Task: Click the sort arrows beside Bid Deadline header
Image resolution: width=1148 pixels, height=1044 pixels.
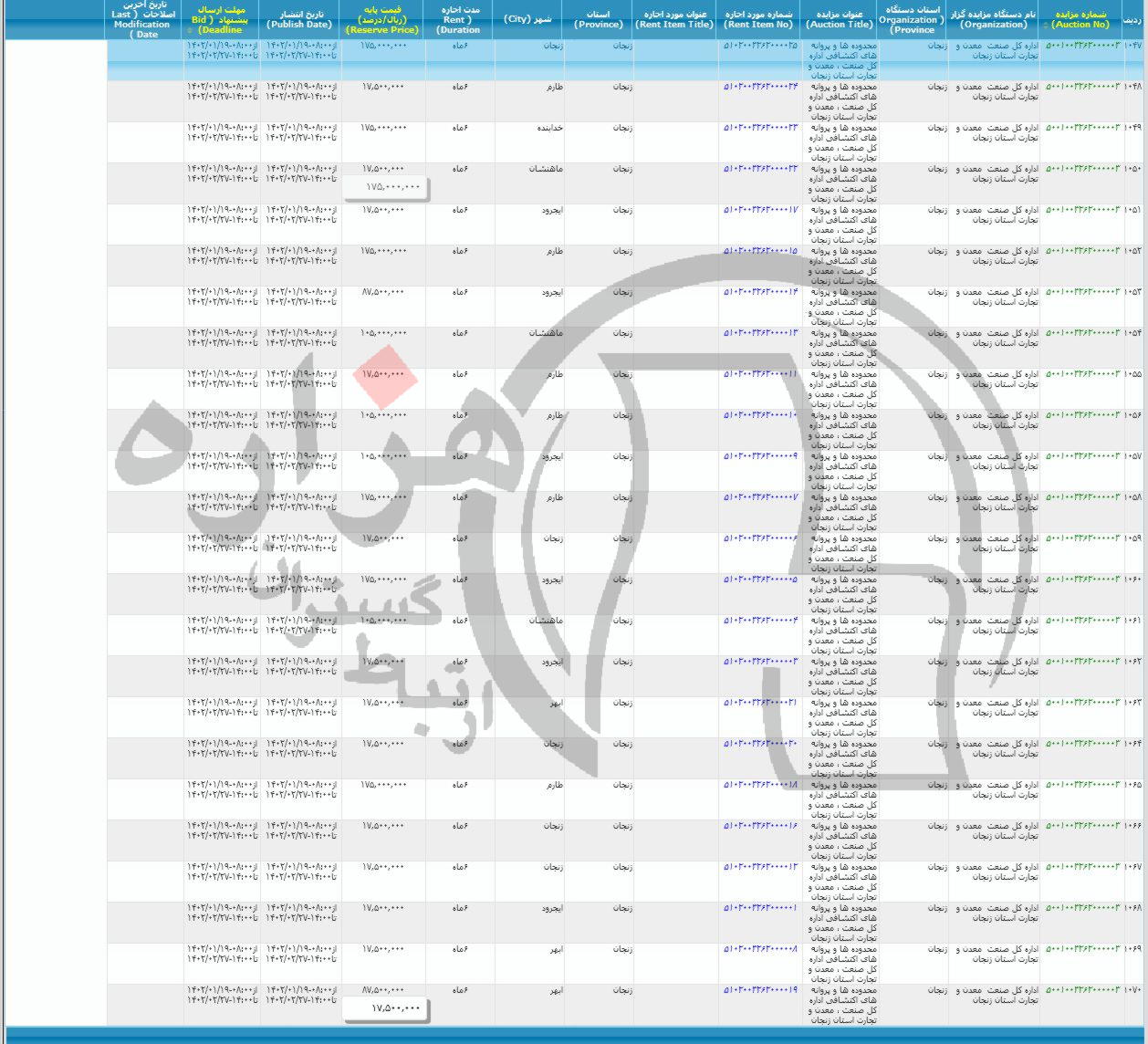Action: (190, 30)
